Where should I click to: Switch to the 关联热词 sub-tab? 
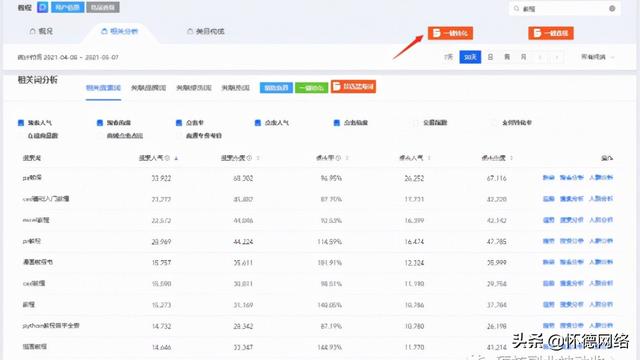coord(236,88)
